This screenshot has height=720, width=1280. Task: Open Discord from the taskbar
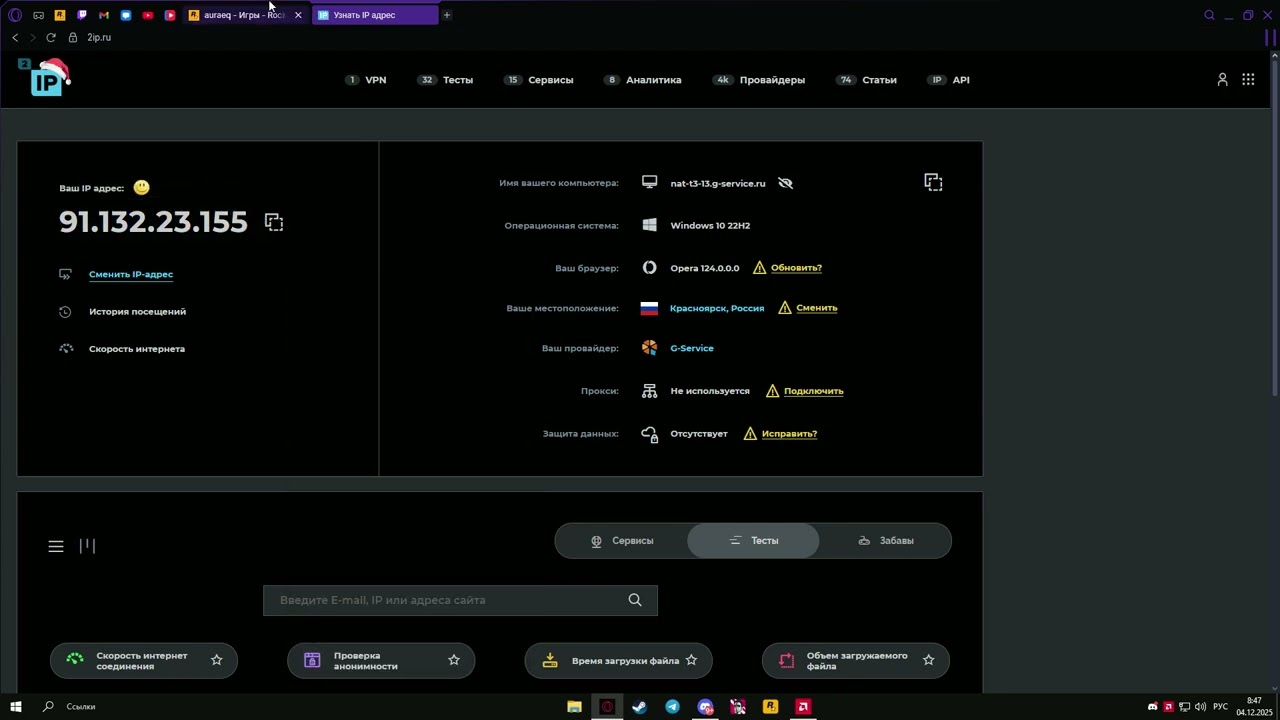(x=705, y=707)
